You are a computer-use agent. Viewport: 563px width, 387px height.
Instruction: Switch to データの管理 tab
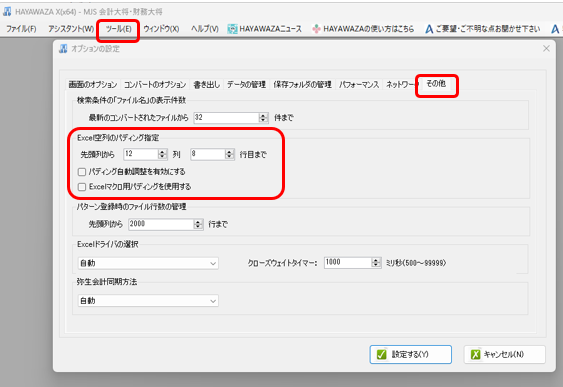pyautogui.click(x=246, y=84)
